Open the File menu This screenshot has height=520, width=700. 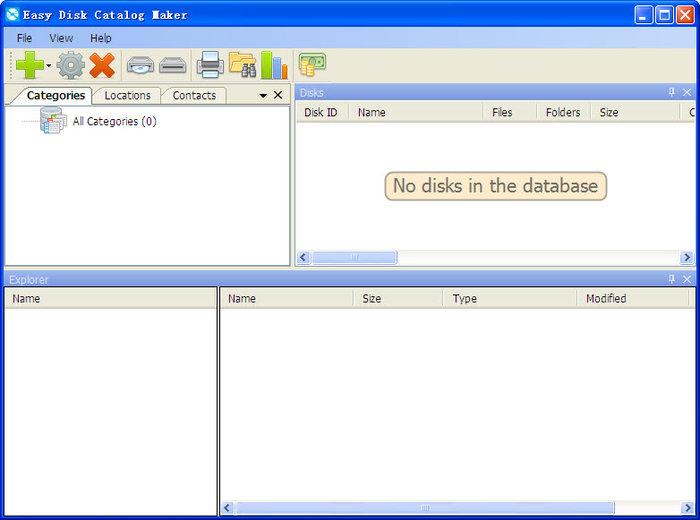[24, 38]
